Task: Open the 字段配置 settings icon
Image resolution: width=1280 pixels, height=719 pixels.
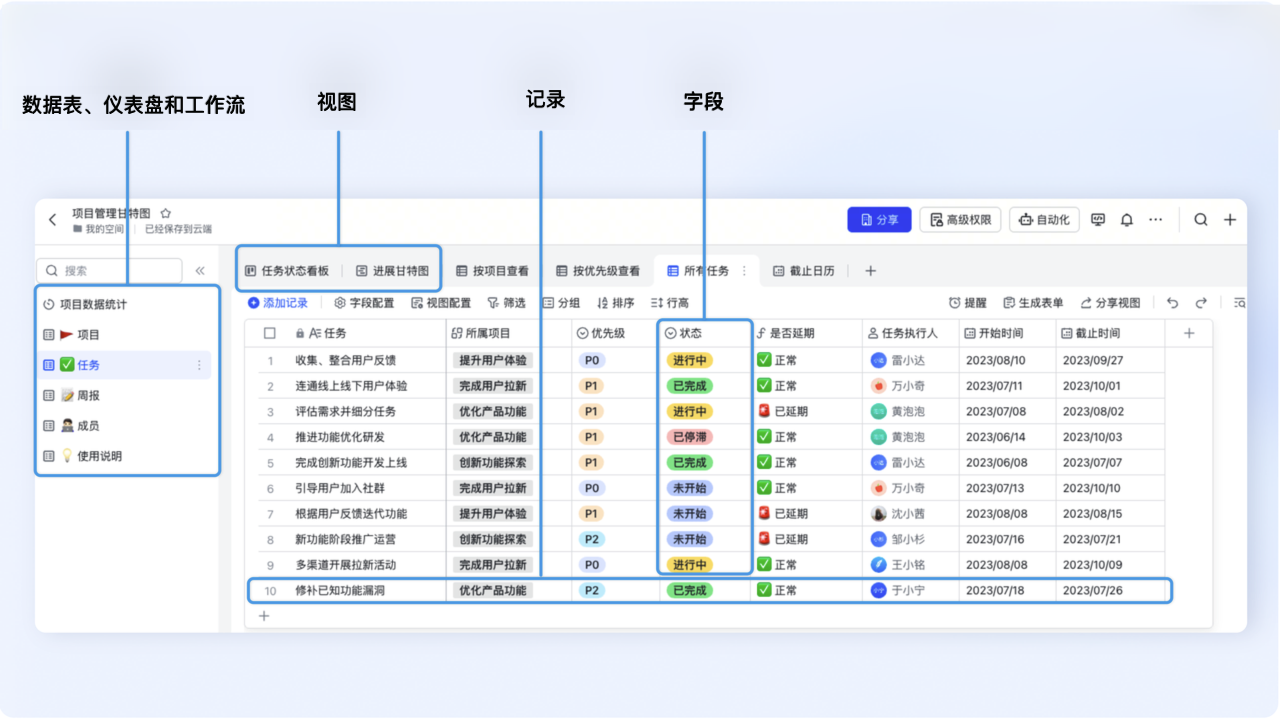Action: coord(340,303)
